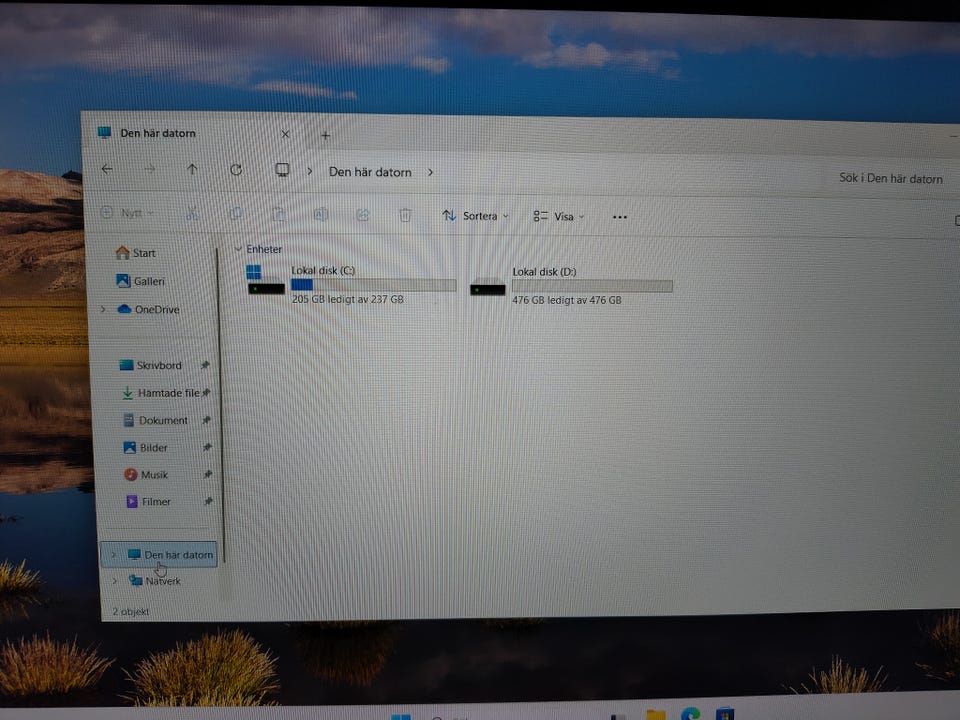Expand OneDrive in the sidebar

coord(103,309)
